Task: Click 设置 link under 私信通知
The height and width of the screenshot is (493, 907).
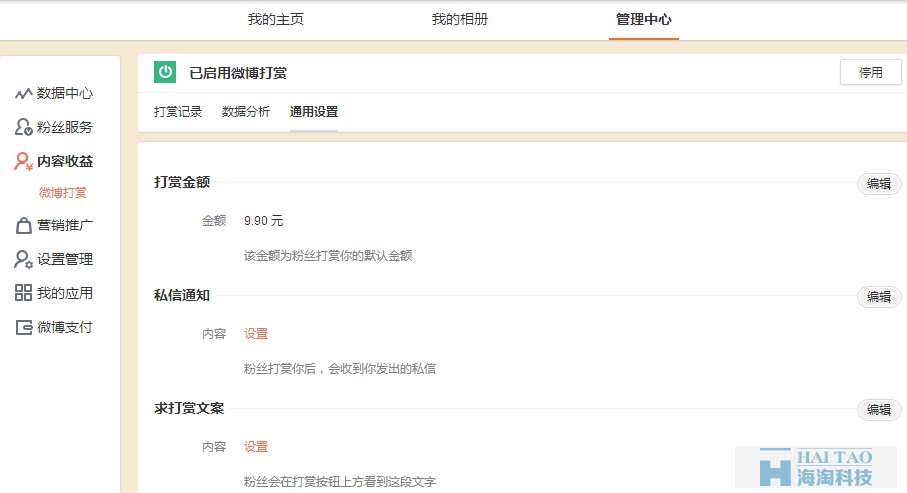Action: pos(256,334)
